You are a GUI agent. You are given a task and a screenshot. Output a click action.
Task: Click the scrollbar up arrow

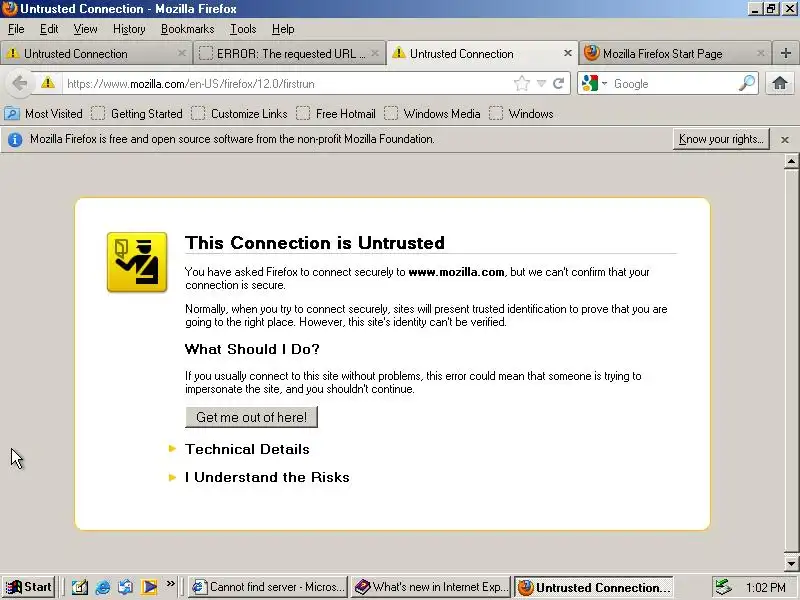[x=791, y=161]
